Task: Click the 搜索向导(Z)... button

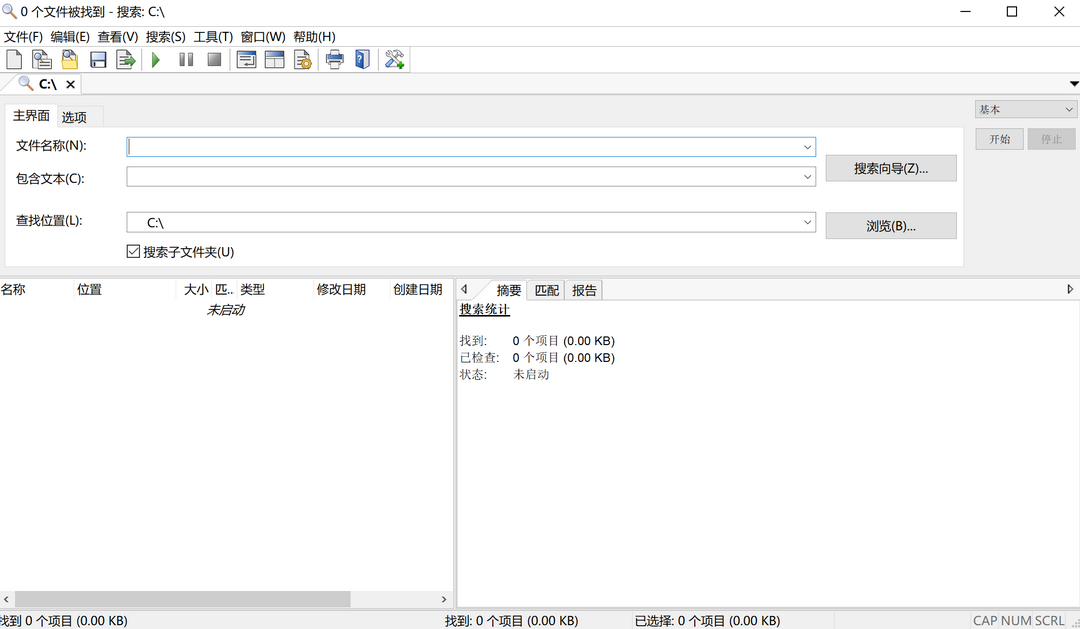Action: [890, 169]
